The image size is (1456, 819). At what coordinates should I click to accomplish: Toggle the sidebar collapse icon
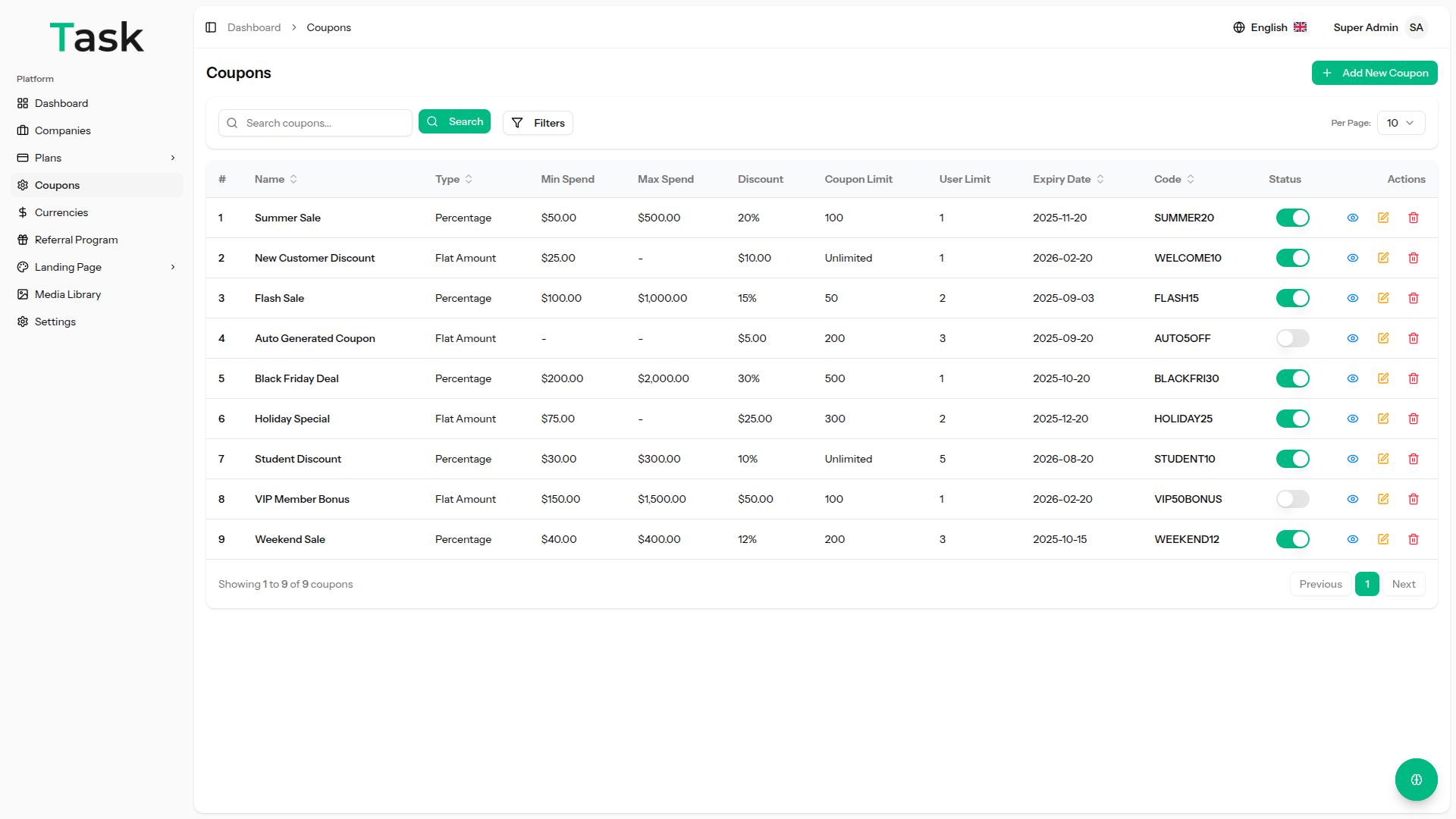pyautogui.click(x=211, y=27)
